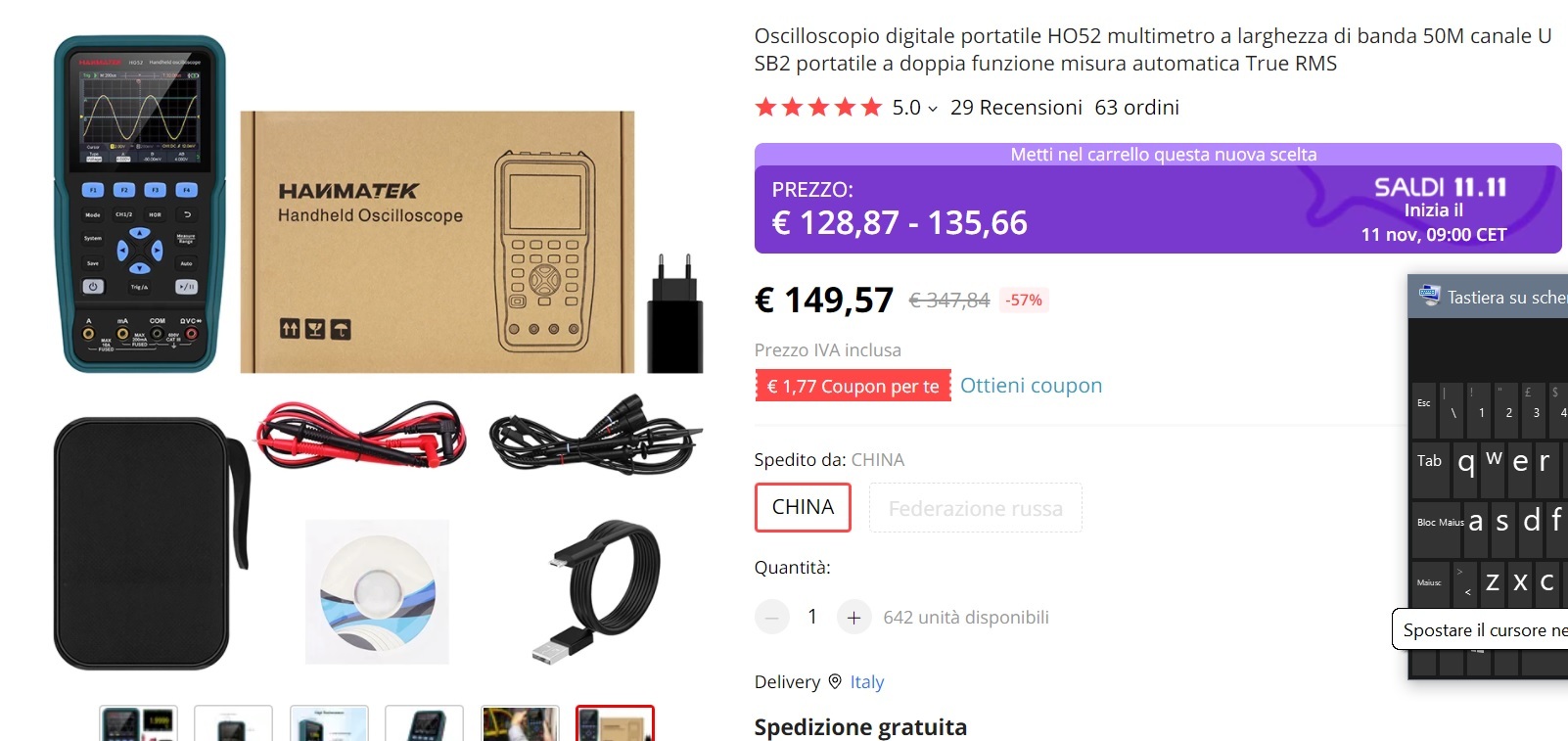Open the 29 Recensioni reviews link
The height and width of the screenshot is (741, 1568).
1016,108
